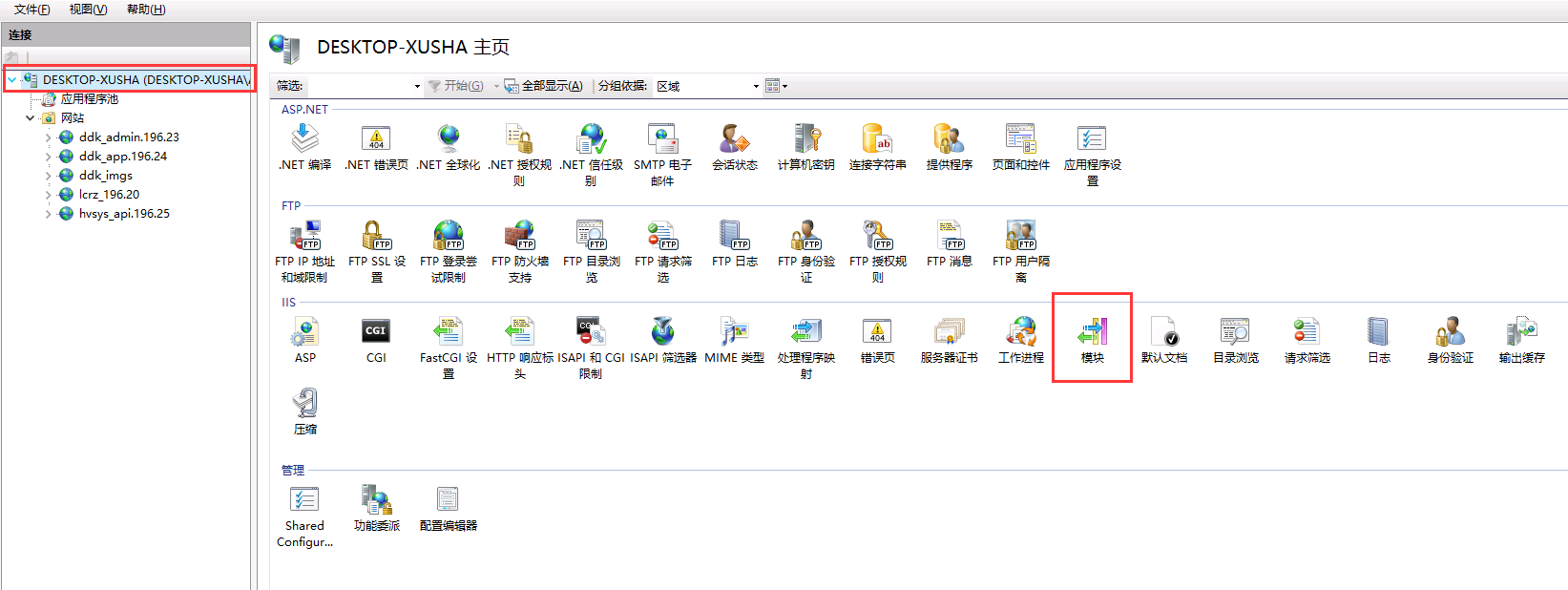Open the 视图(V) menu
This screenshot has width=1568, height=590.
(x=88, y=10)
